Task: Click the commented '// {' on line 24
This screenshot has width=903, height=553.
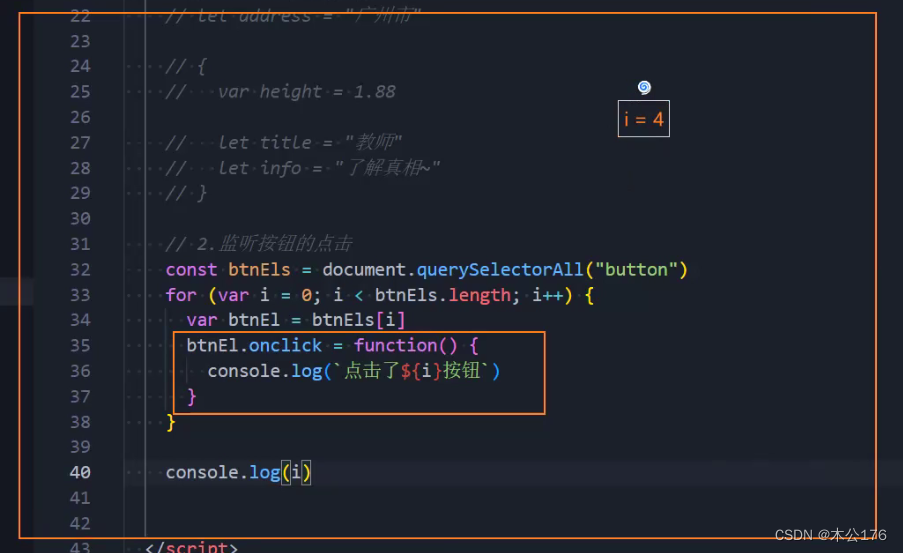Action: click(x=185, y=66)
